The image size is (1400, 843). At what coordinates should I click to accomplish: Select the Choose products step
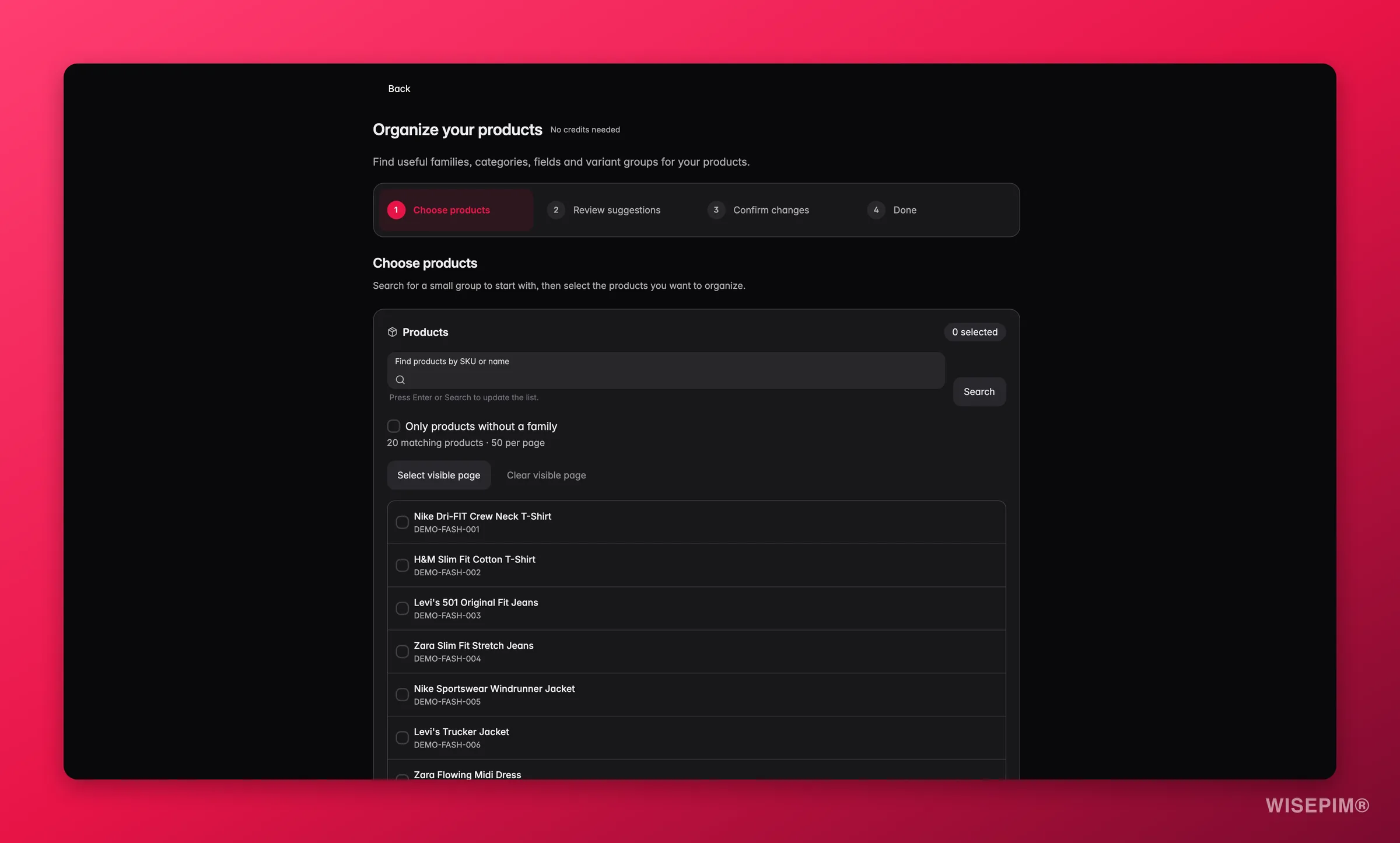tap(456, 210)
